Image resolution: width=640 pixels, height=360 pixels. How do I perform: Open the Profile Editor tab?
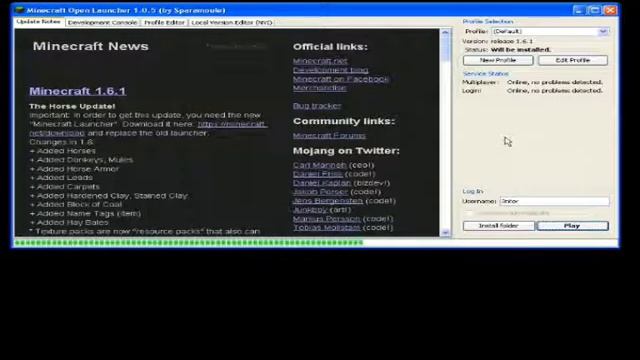tap(164, 22)
